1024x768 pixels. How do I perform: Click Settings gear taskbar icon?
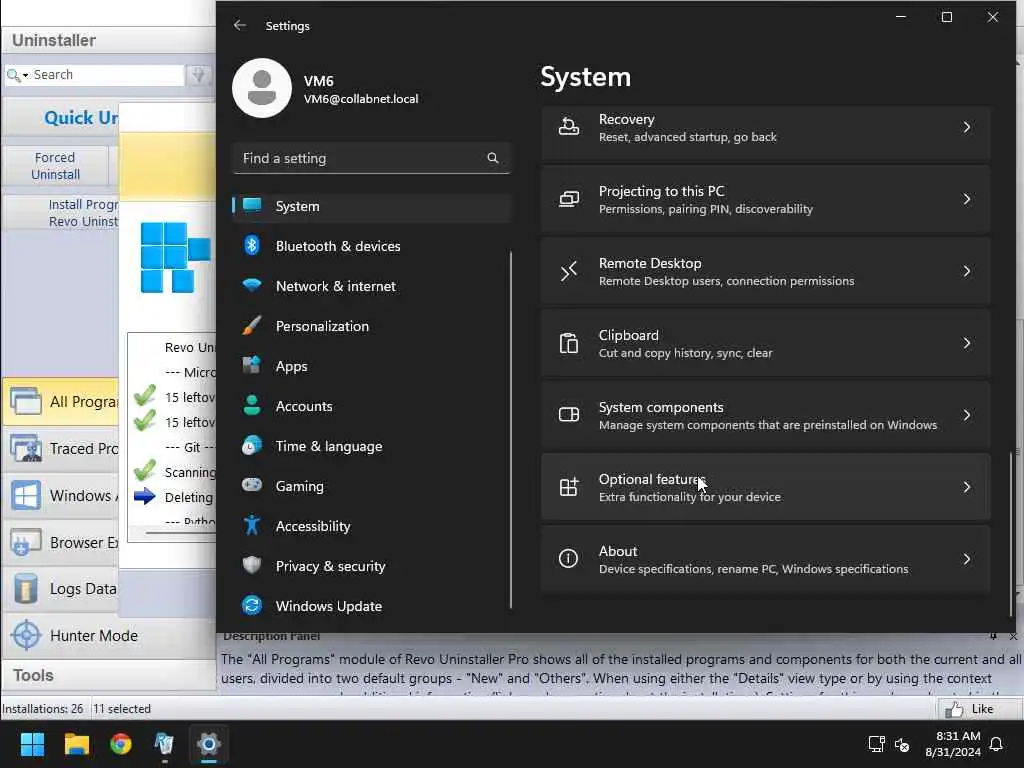click(x=209, y=744)
